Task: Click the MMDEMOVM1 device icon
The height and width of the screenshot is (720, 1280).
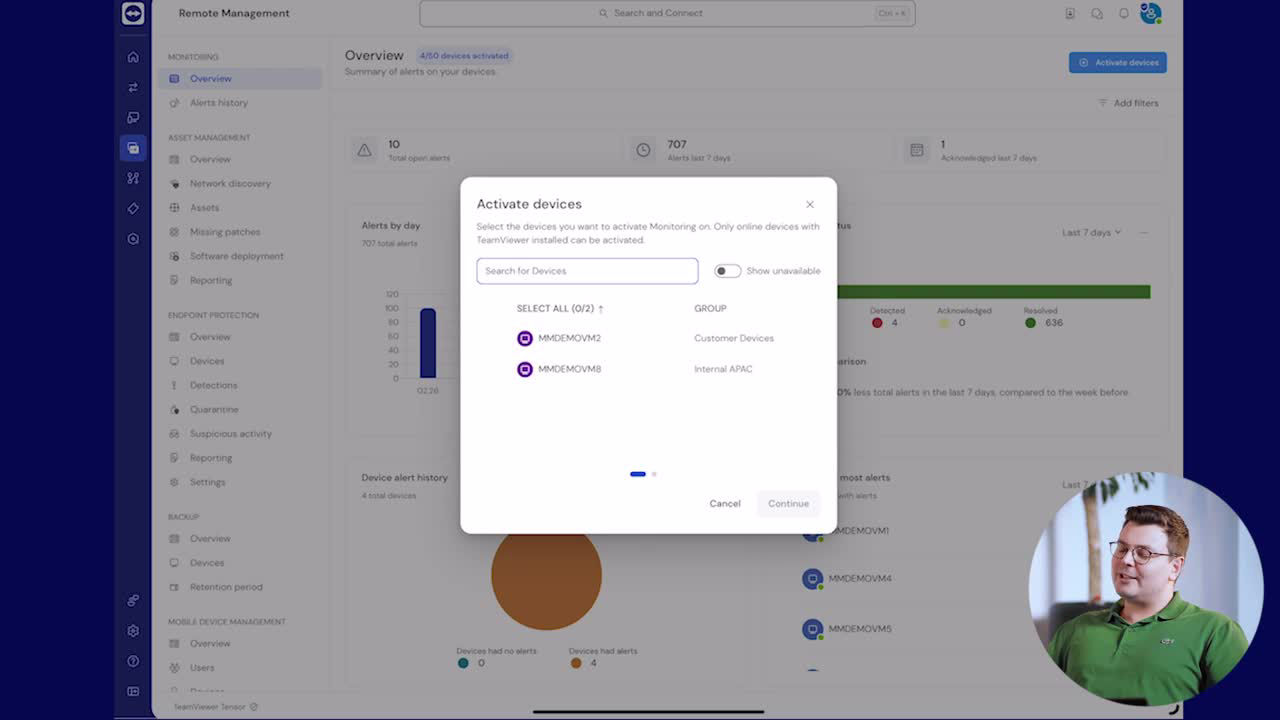Action: (813, 530)
